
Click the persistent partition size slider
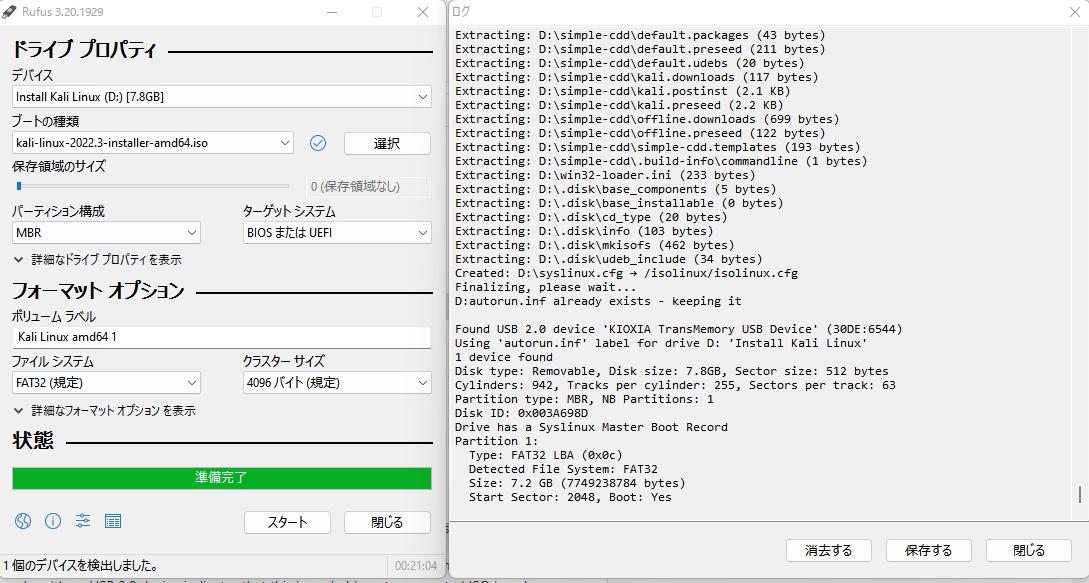(151, 186)
